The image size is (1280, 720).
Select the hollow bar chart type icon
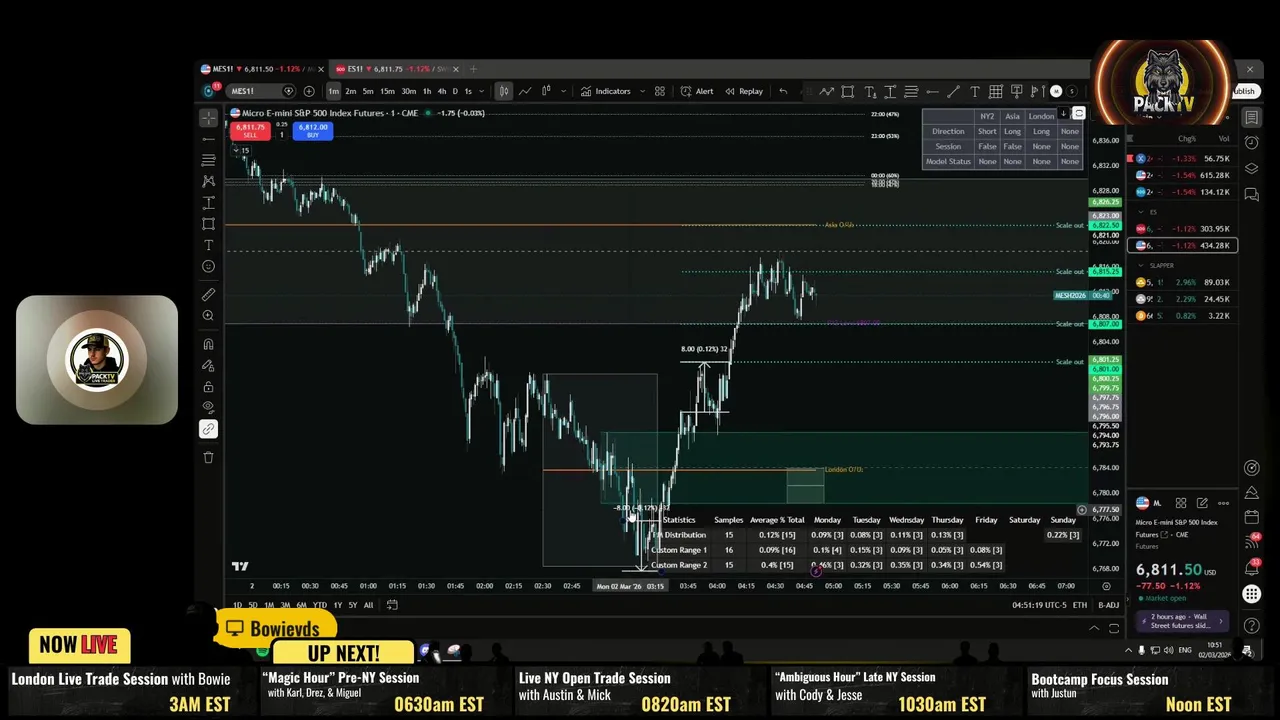pyautogui.click(x=546, y=91)
